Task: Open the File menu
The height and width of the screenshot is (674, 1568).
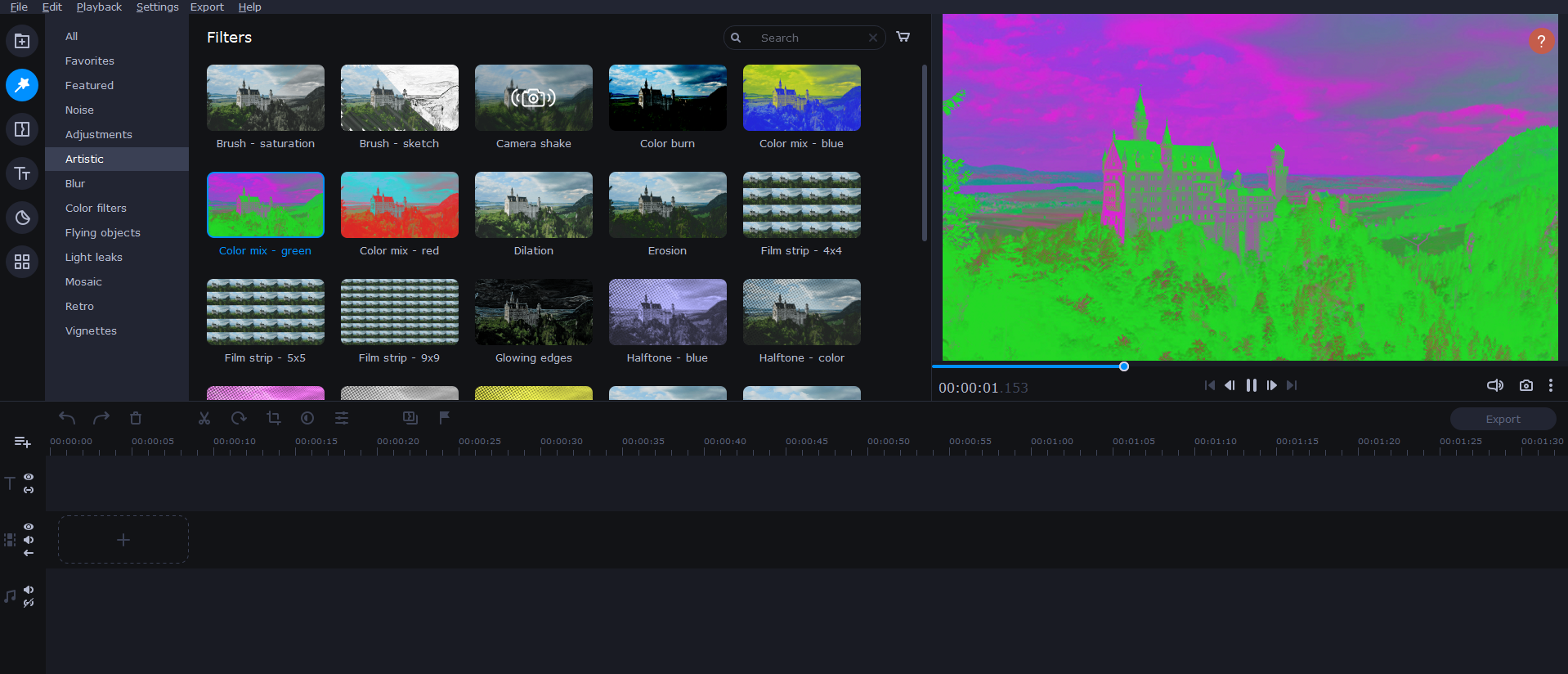Action: [x=19, y=7]
